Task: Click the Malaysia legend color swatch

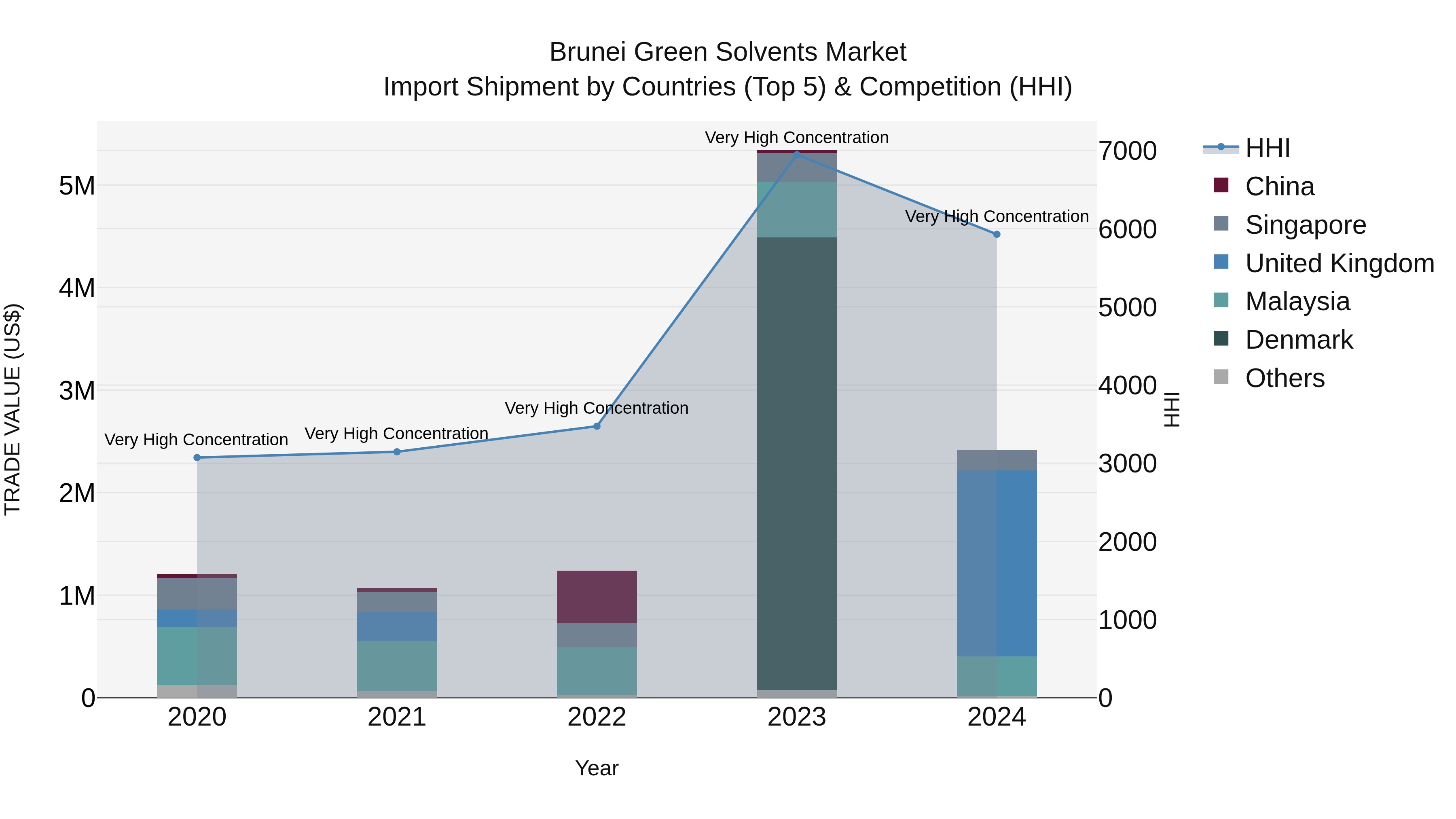Action: click(x=1221, y=300)
